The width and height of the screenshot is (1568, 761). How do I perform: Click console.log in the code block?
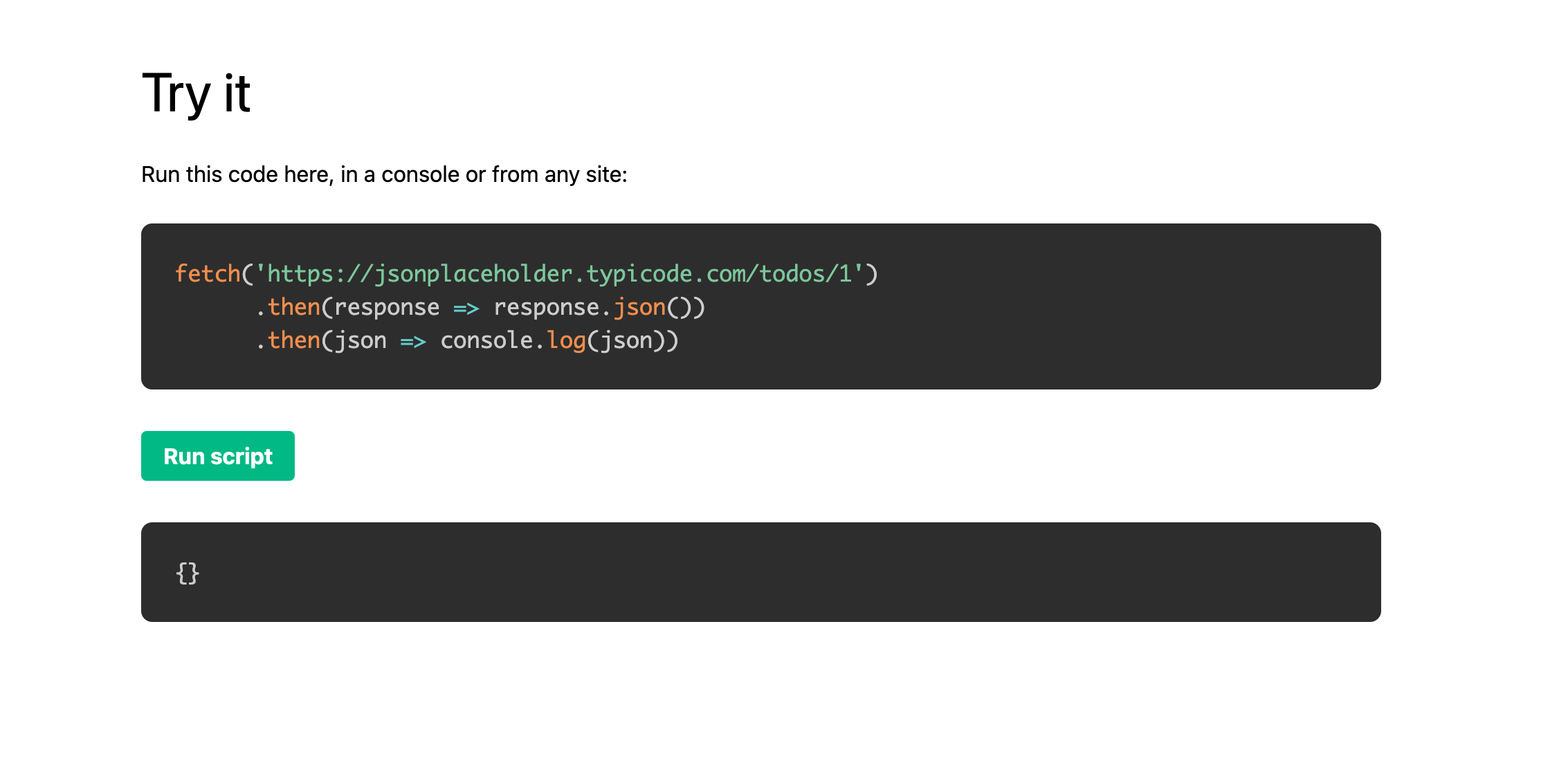point(513,340)
